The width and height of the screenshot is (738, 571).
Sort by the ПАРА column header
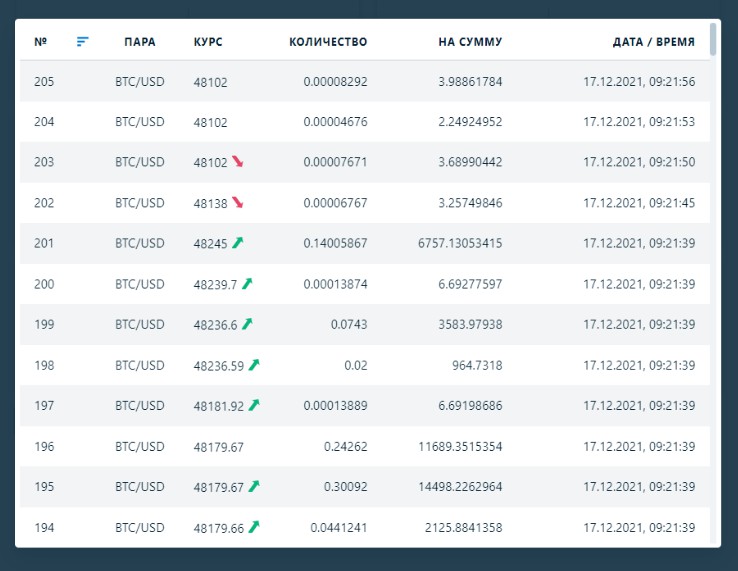point(139,42)
